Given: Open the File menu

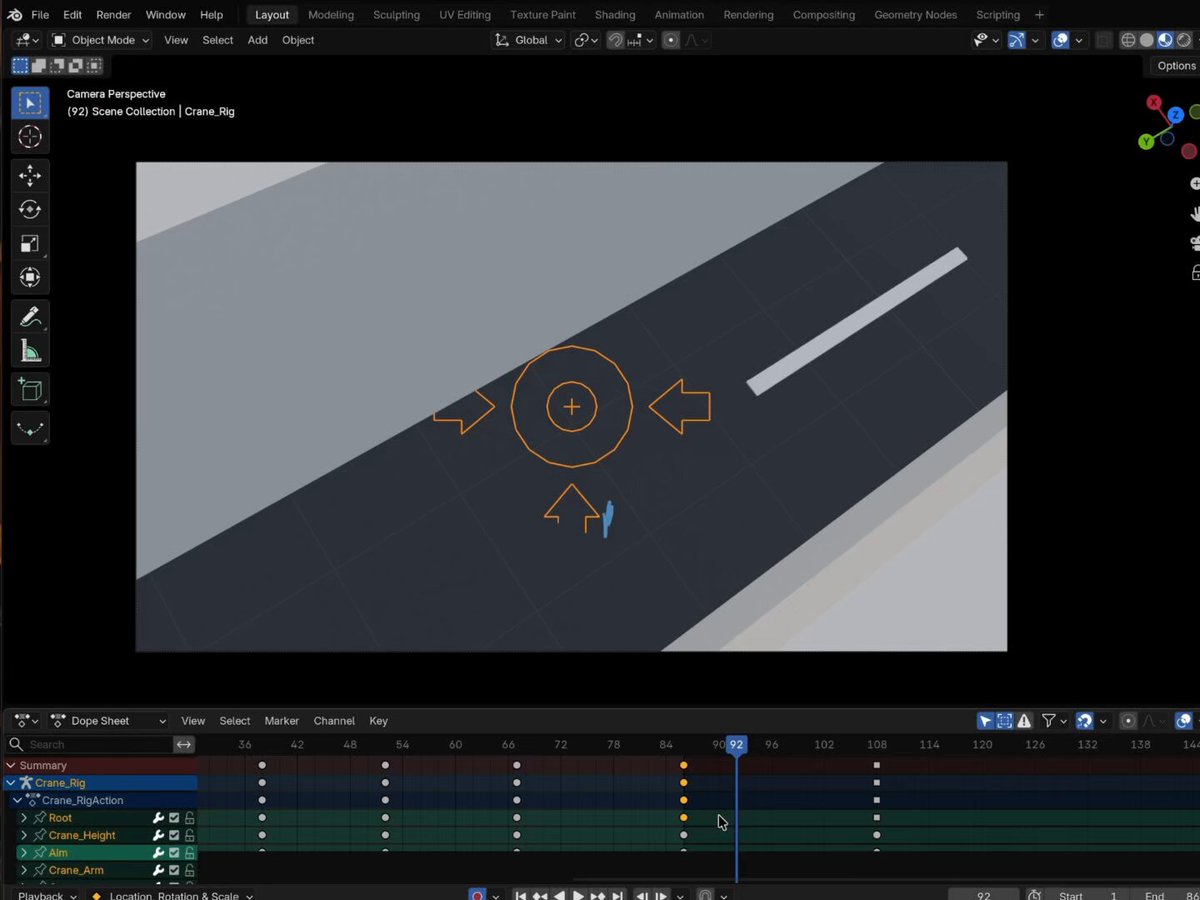Looking at the screenshot, I should (x=40, y=15).
